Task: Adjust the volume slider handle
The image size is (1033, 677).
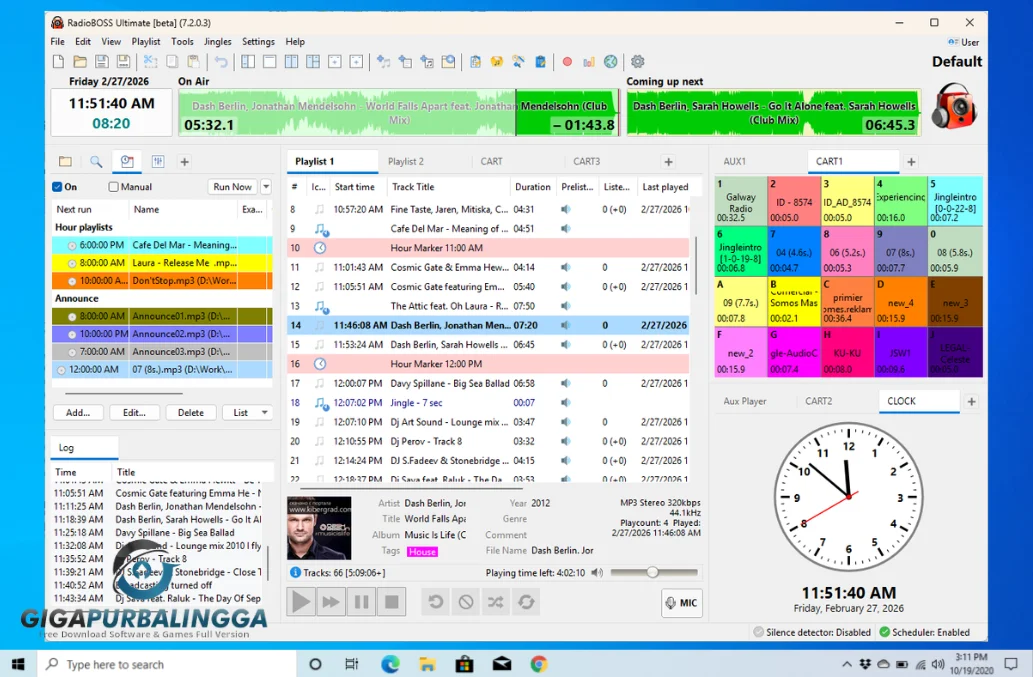Action: coord(652,572)
